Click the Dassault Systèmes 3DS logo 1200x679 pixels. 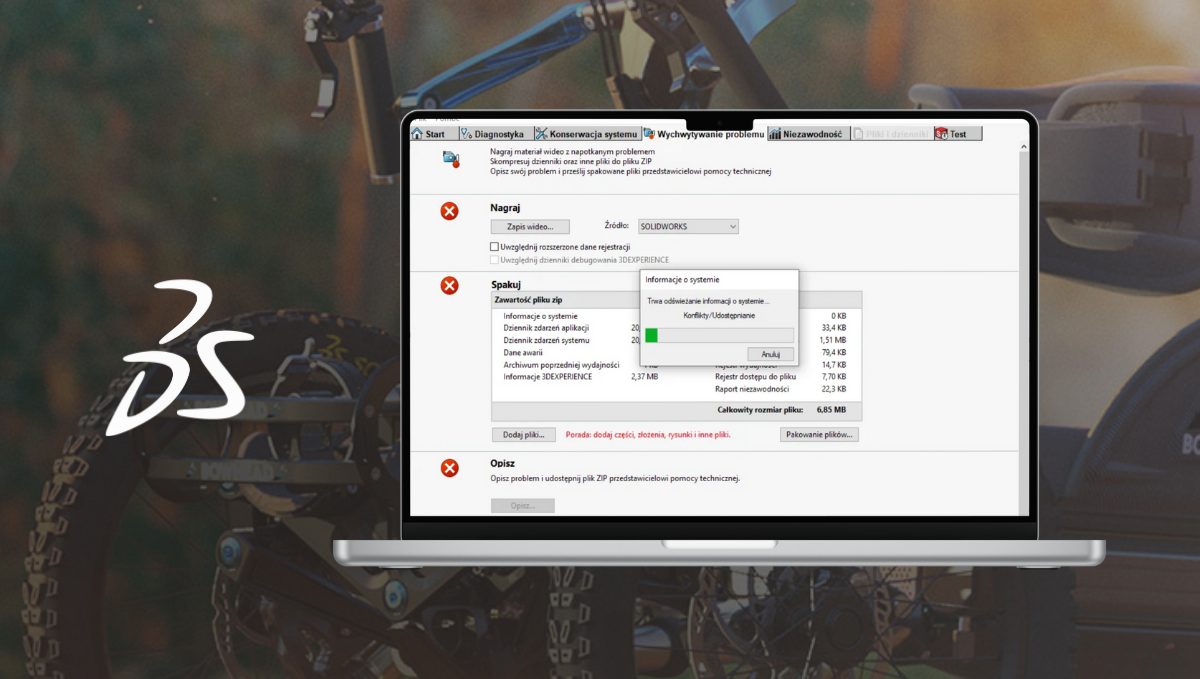point(177,359)
